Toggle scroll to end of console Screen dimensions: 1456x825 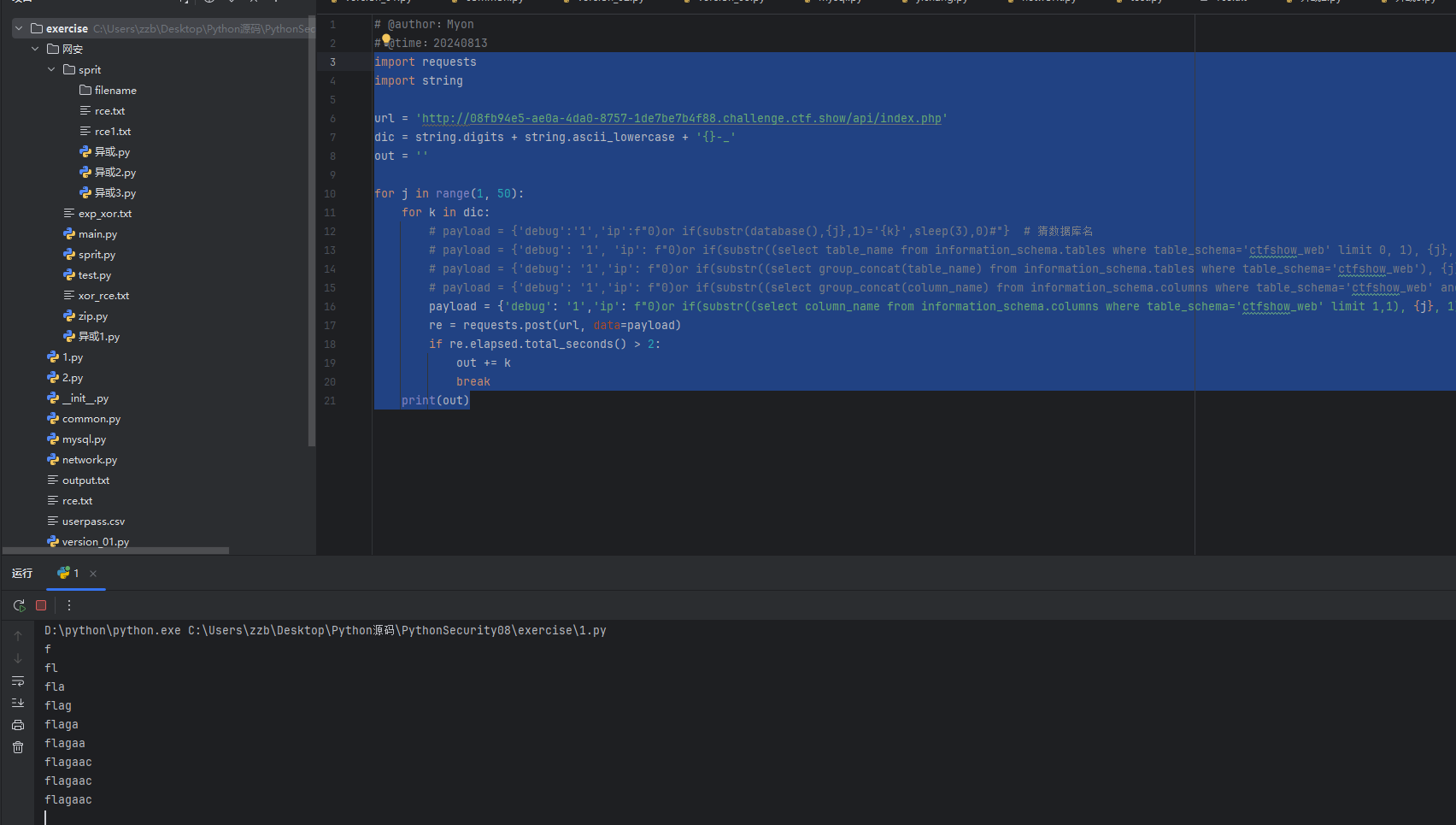coord(18,703)
